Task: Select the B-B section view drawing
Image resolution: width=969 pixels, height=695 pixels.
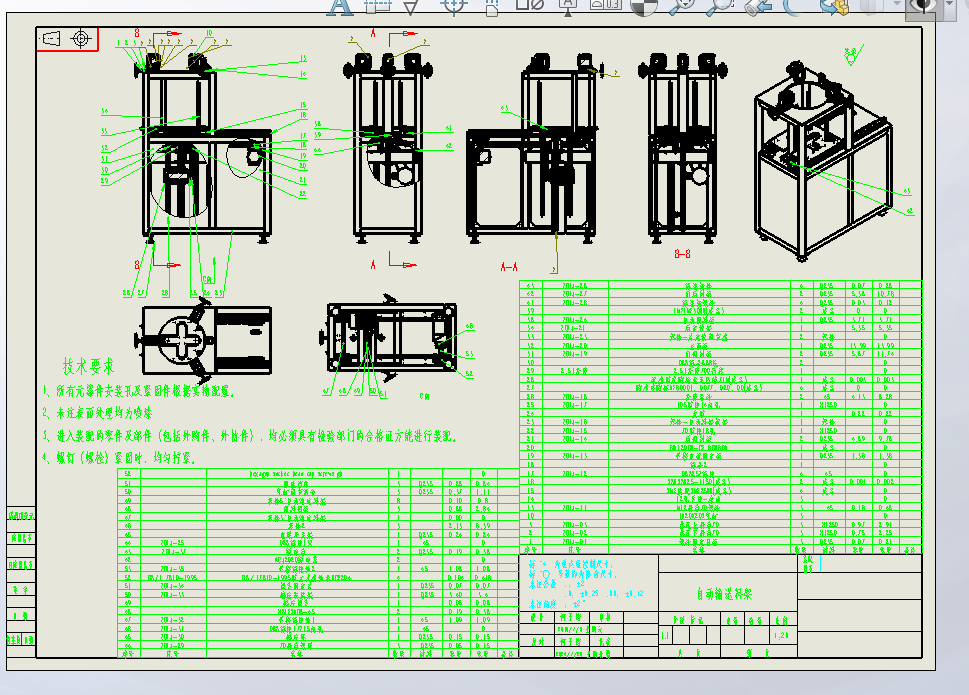Action: point(682,148)
